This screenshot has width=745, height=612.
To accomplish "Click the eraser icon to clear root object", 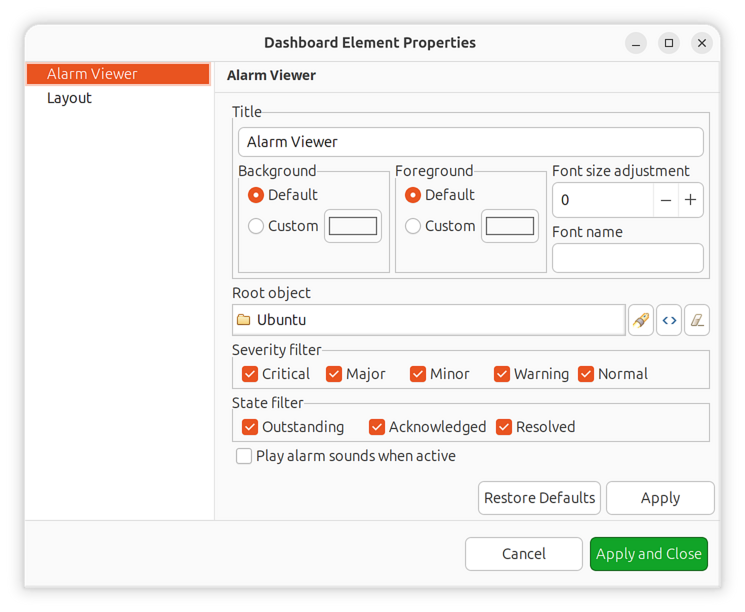I will (x=697, y=320).
